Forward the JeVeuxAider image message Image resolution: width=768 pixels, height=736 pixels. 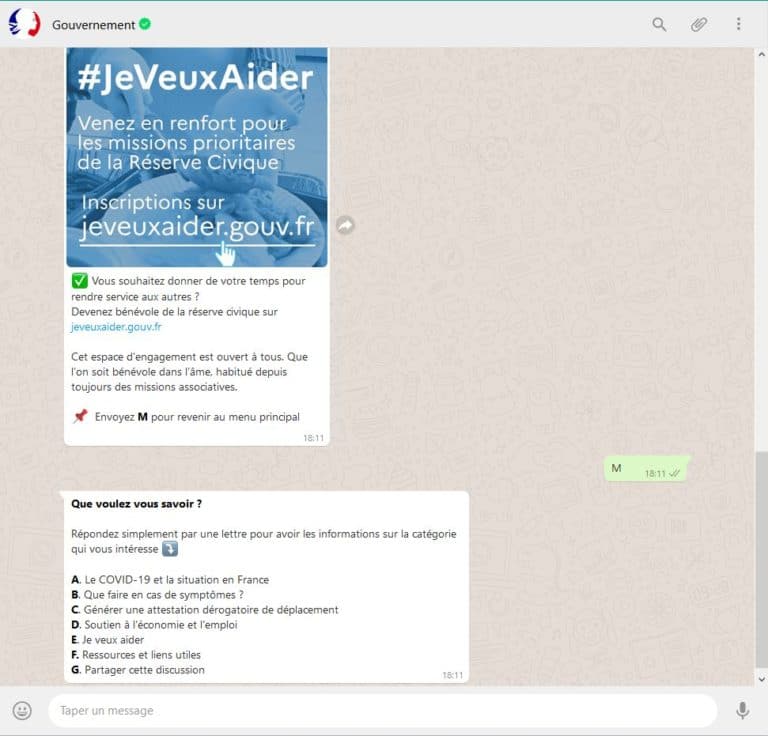pyautogui.click(x=345, y=225)
